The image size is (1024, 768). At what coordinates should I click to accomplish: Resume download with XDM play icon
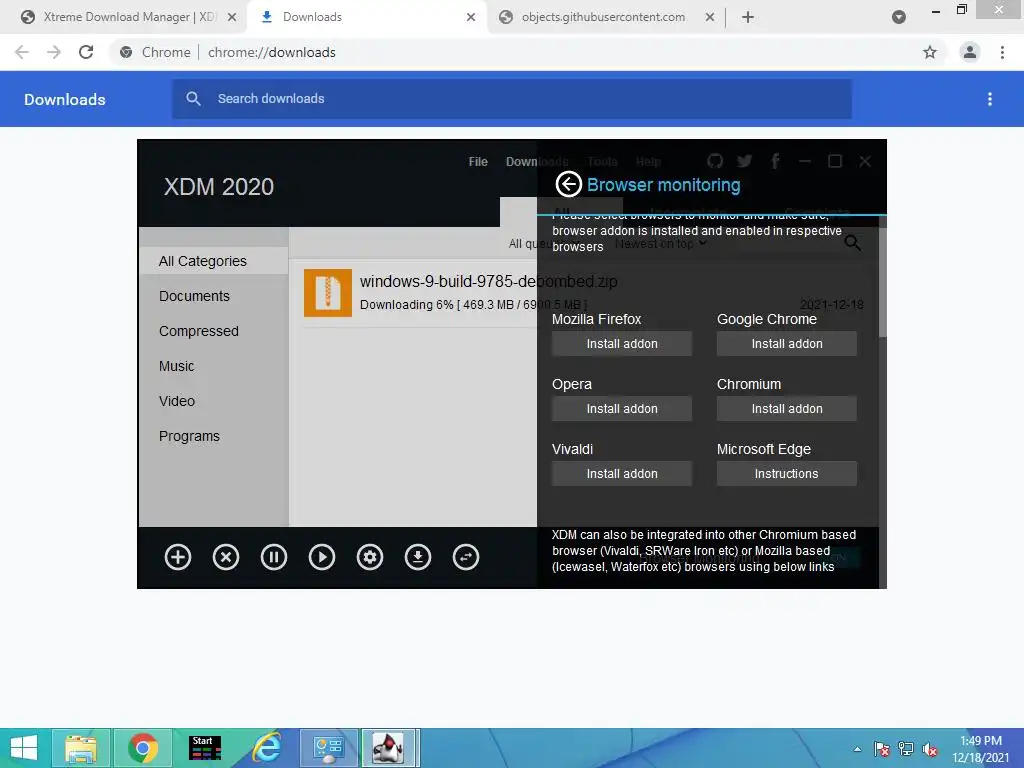click(322, 557)
